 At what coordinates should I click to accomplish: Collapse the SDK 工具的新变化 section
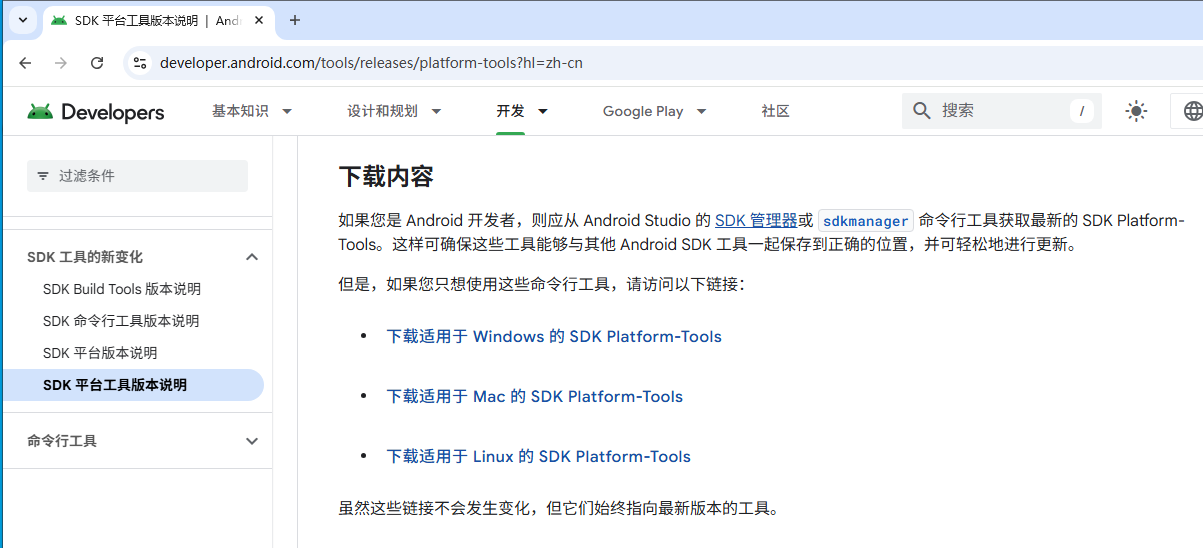[x=252, y=257]
